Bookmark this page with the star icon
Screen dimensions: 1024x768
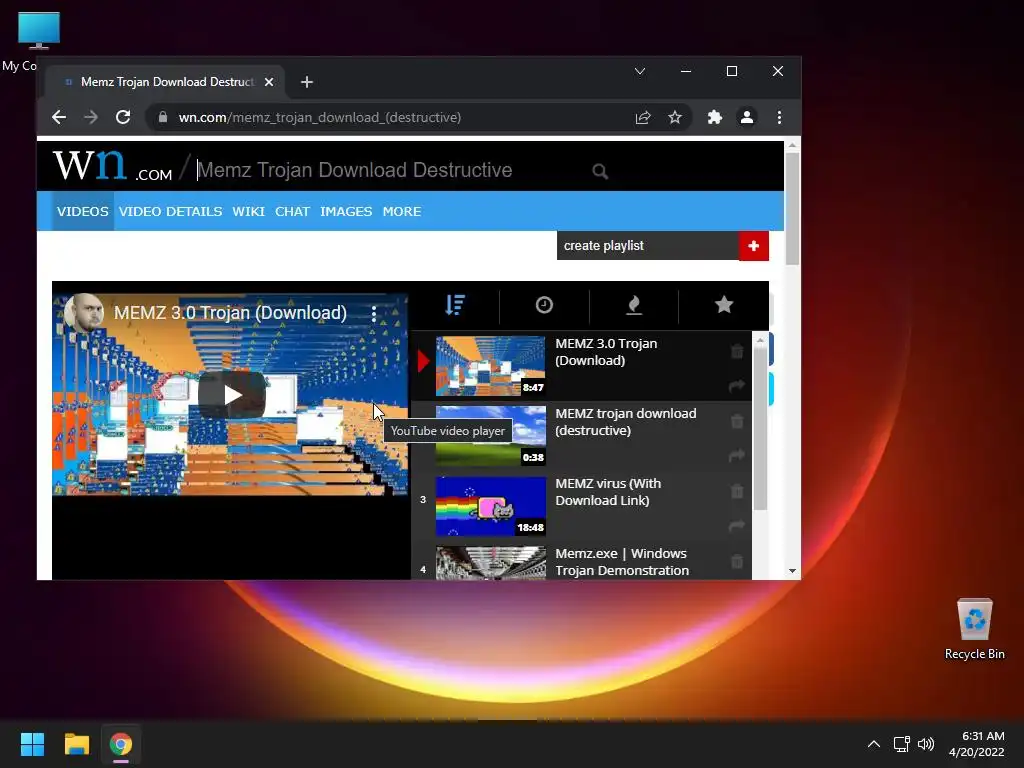675,118
